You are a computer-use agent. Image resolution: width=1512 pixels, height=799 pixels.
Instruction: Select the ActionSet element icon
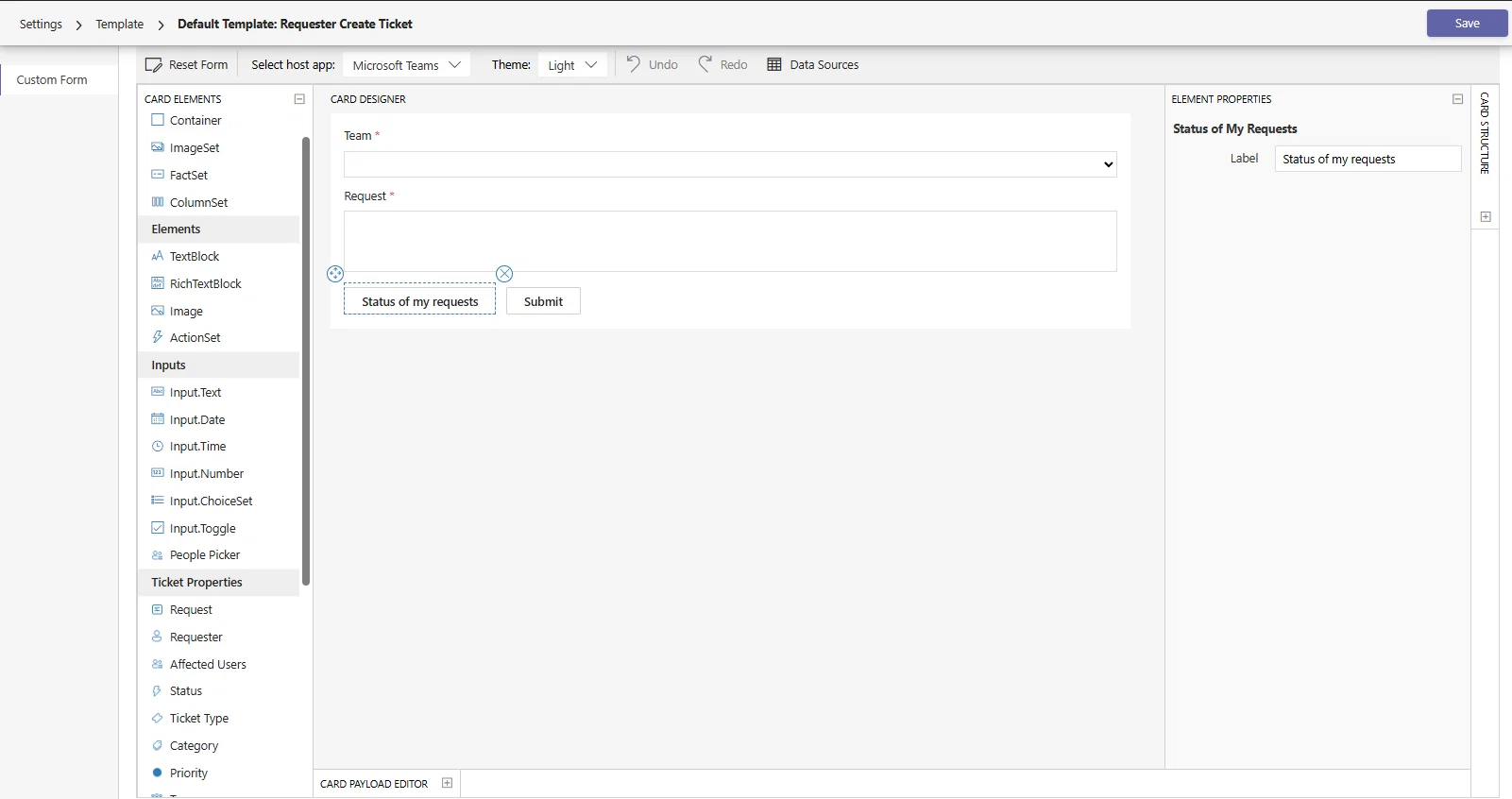(x=158, y=337)
